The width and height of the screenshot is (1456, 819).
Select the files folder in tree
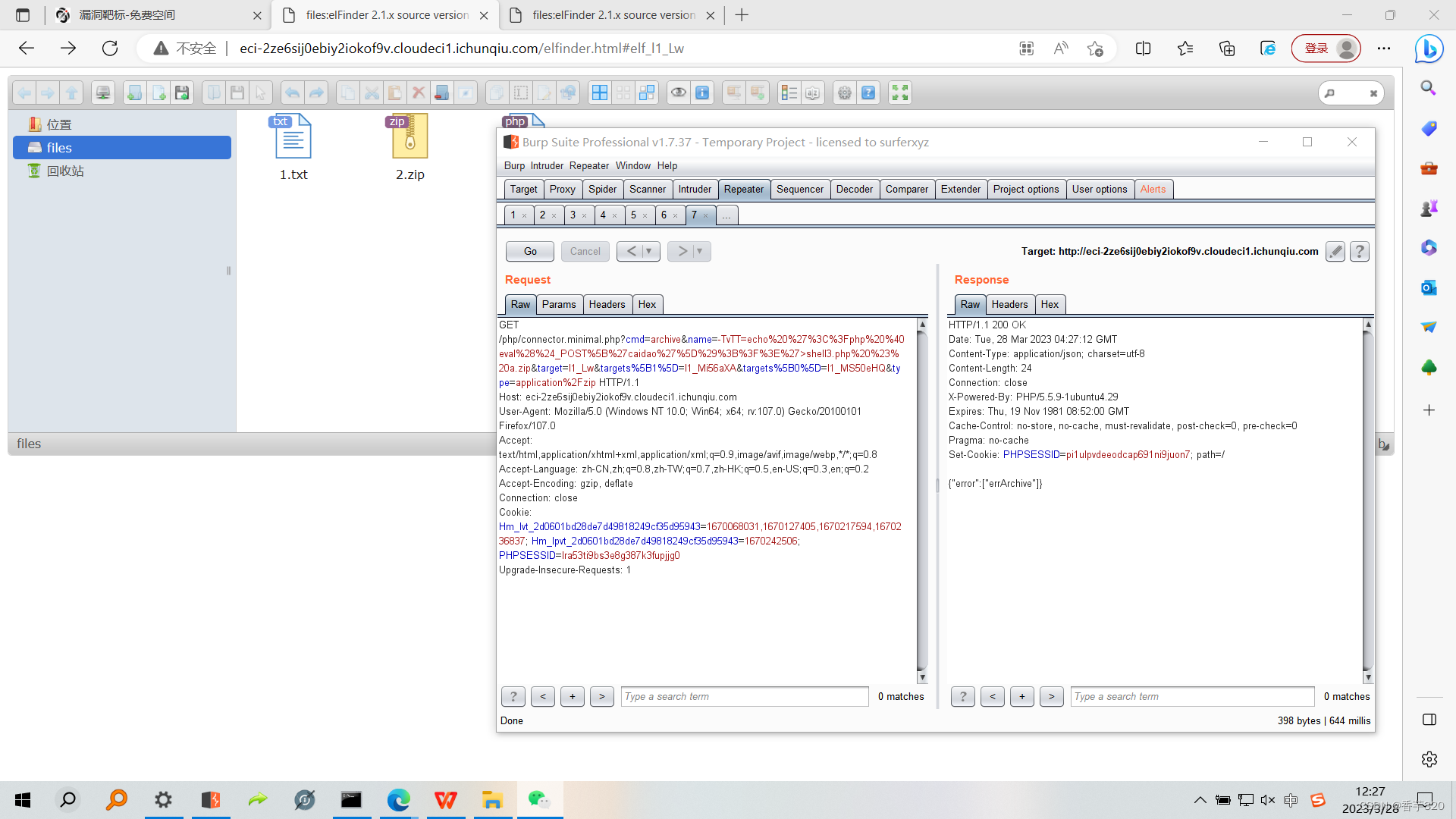click(x=122, y=148)
